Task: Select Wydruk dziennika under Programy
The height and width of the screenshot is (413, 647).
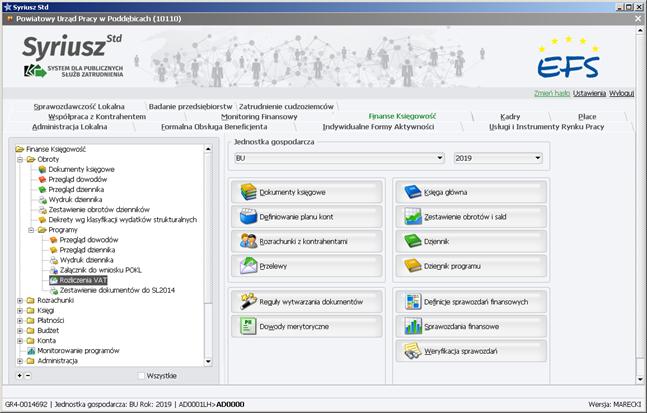Action: click(x=86, y=260)
